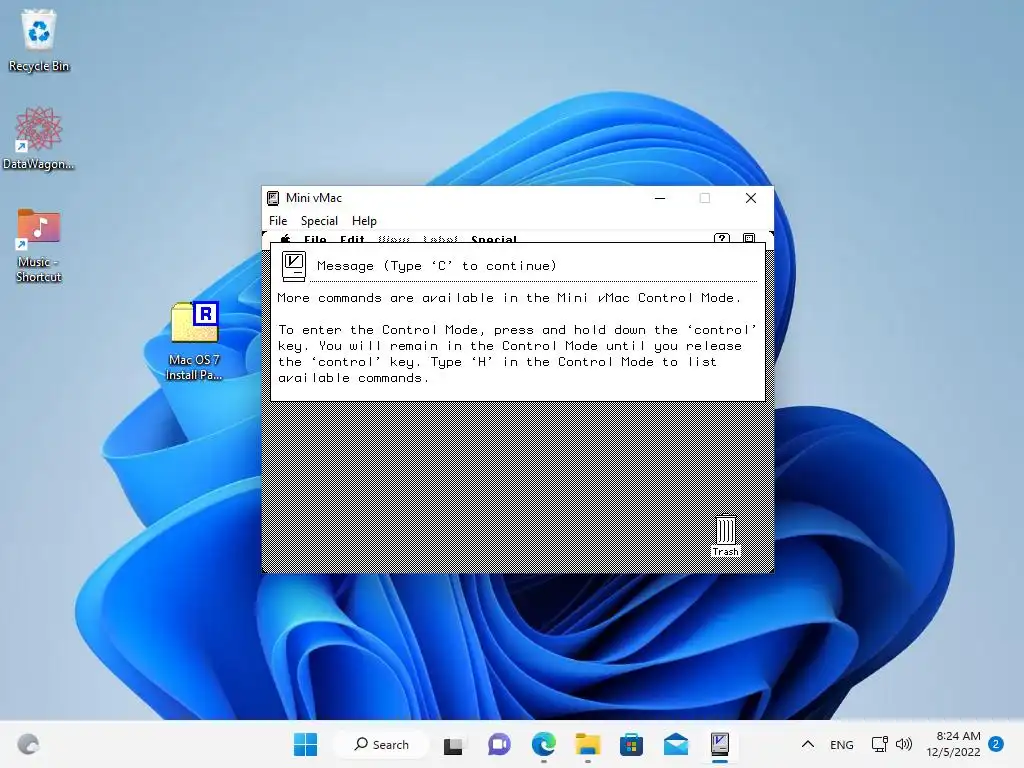Open the emulated Mac Edit menu
Viewport: 1024px width, 768px height.
click(352, 239)
